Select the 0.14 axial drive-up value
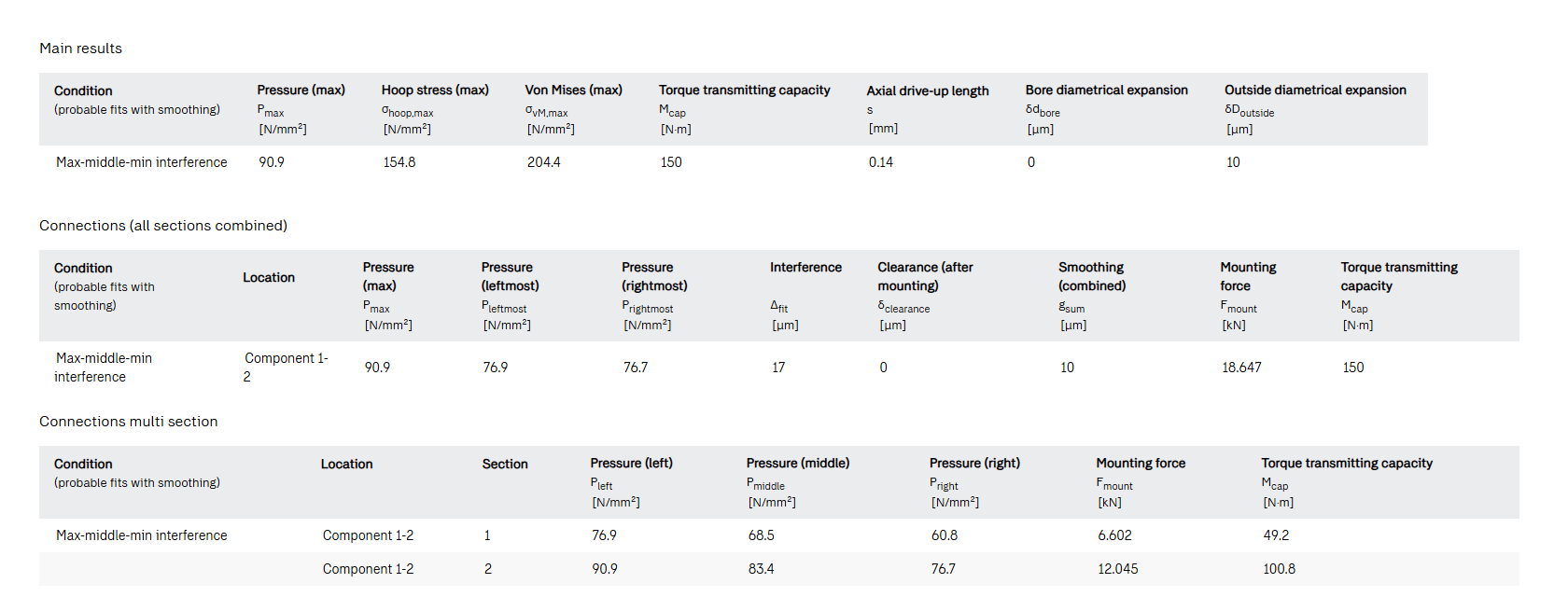The width and height of the screenshot is (1568, 597). coord(880,162)
